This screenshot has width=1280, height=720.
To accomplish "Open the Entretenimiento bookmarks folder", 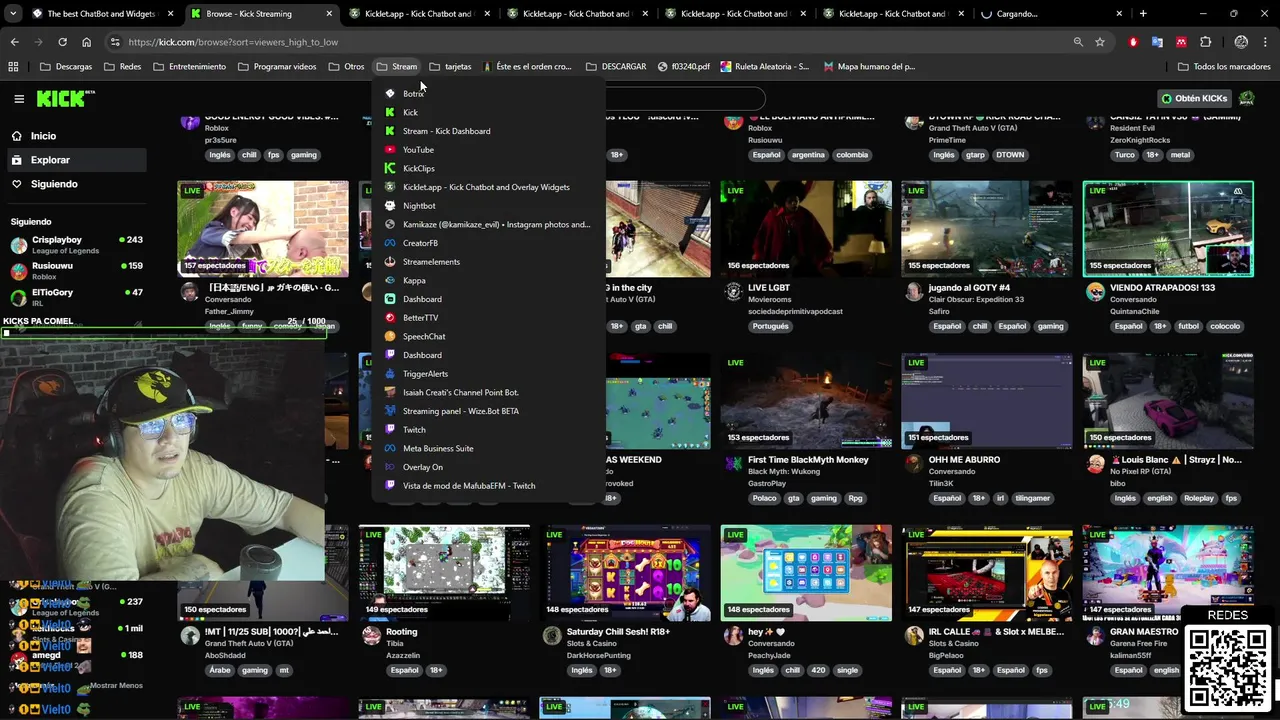I will click(x=189, y=67).
